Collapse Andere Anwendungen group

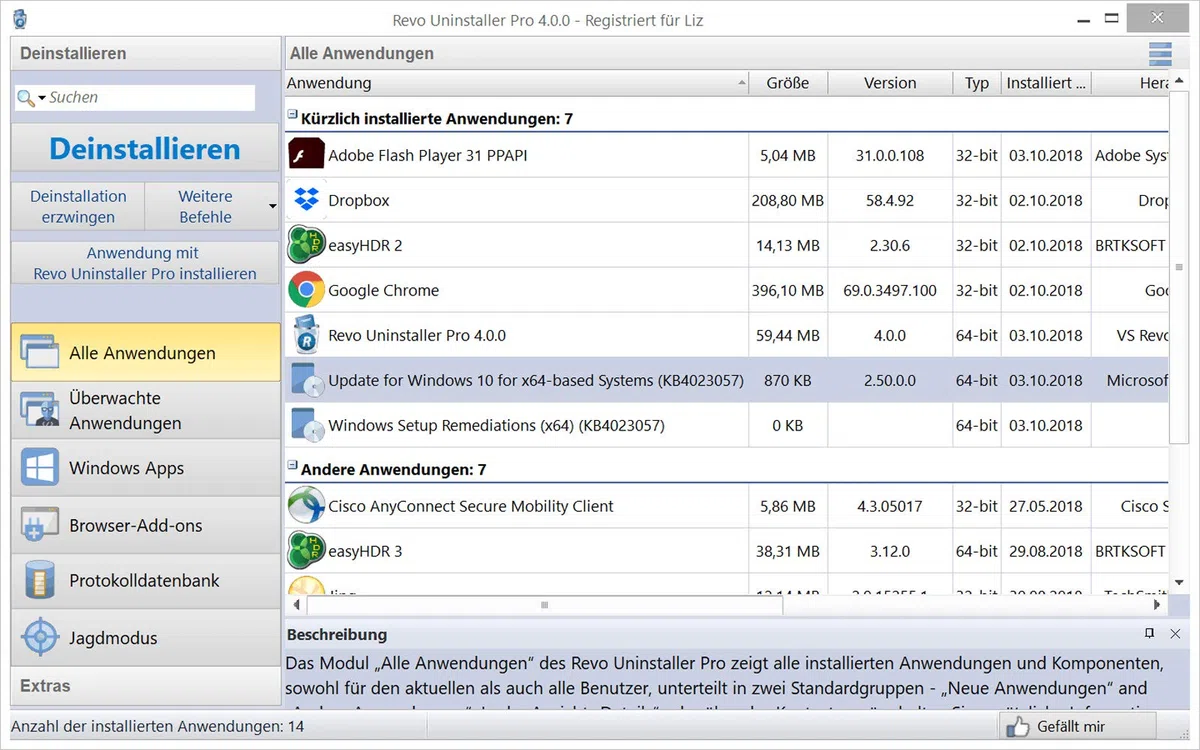pyautogui.click(x=293, y=466)
